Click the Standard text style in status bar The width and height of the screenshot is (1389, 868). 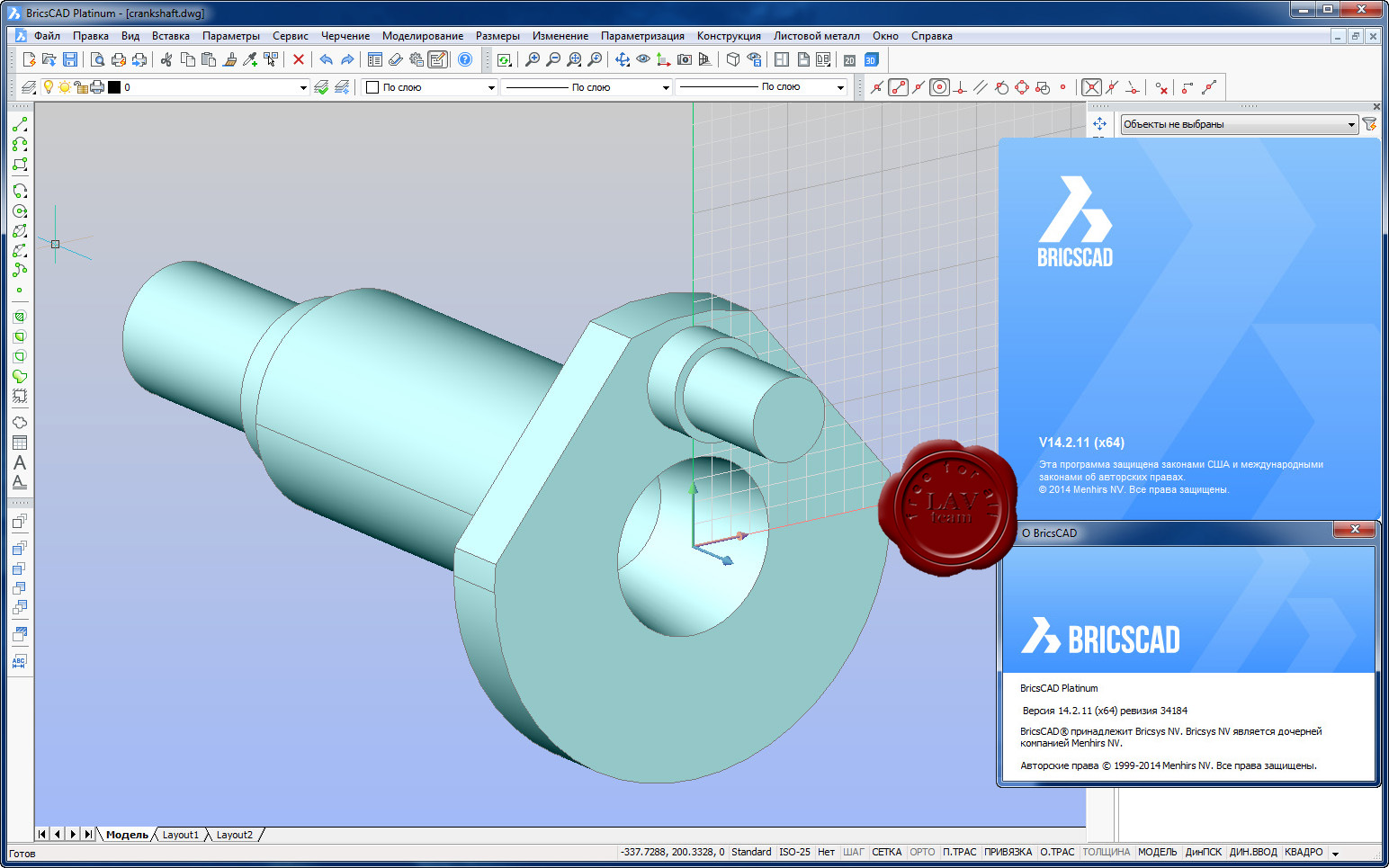point(751,852)
